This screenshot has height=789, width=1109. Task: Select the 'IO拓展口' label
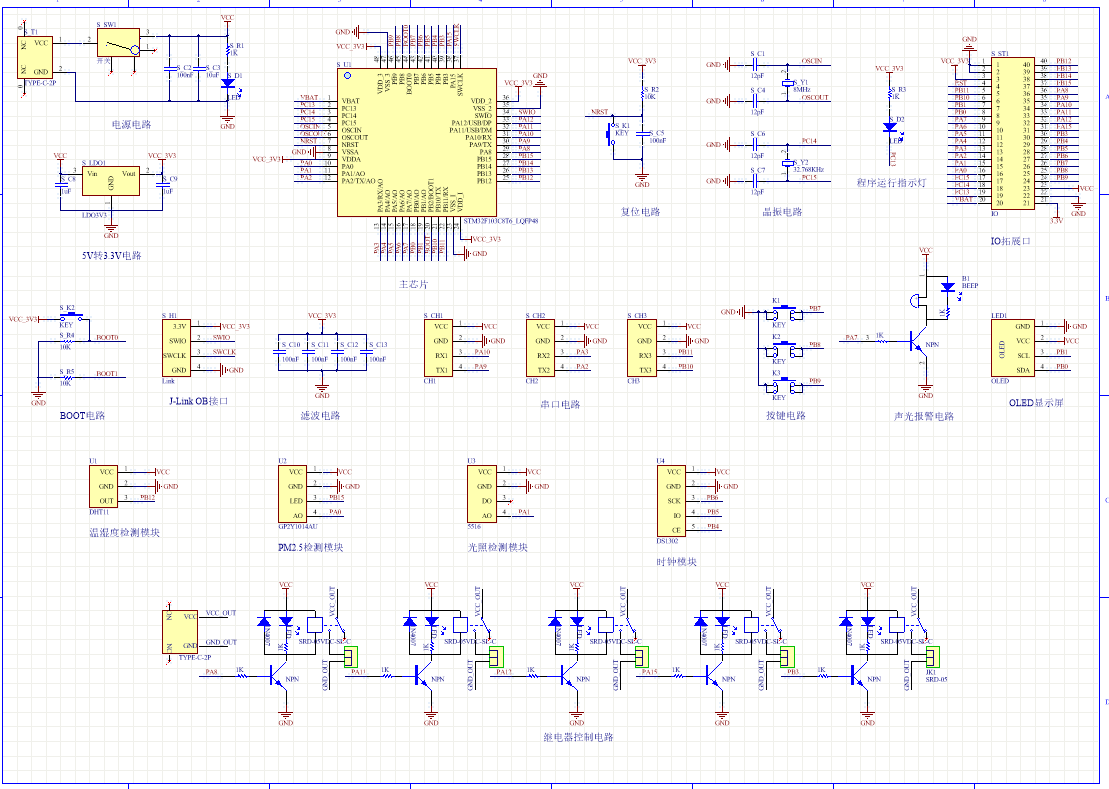click(1011, 241)
